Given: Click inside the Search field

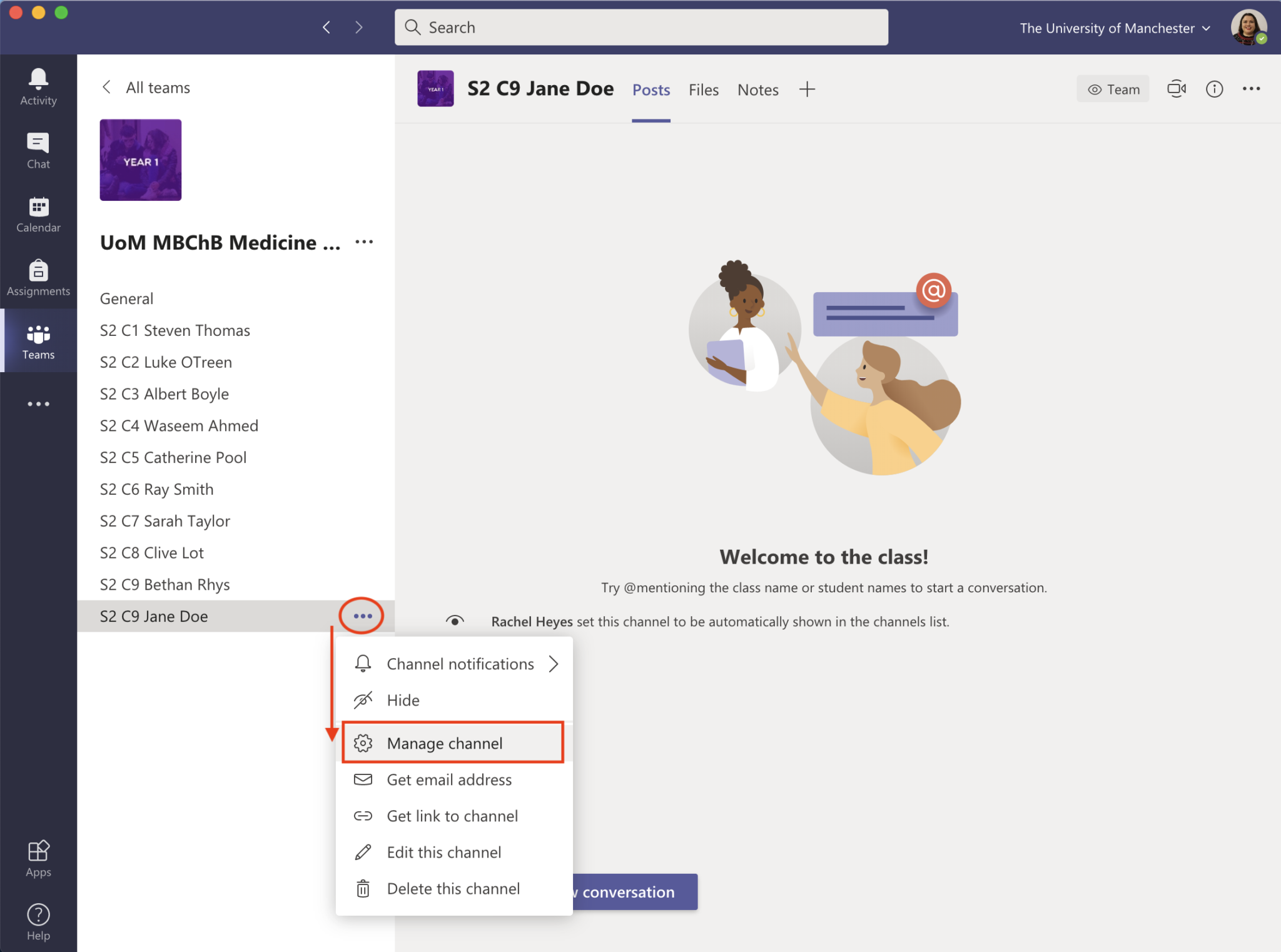Looking at the screenshot, I should [x=640, y=27].
